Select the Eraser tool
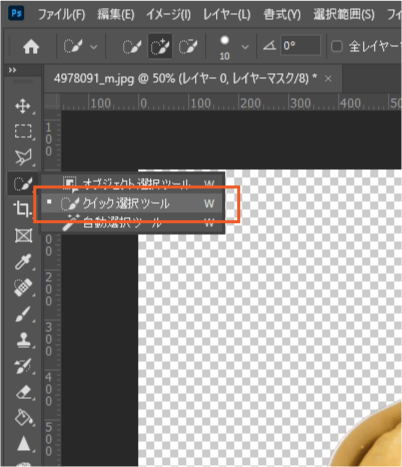 pyautogui.click(x=23, y=392)
